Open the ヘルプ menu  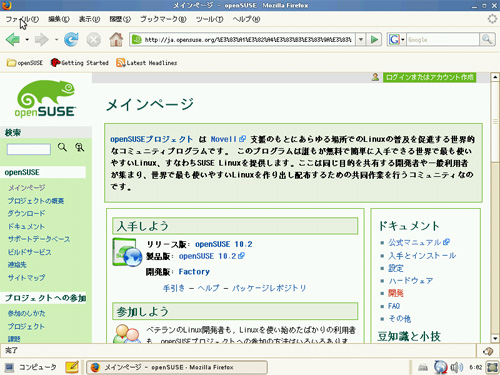pos(246,19)
